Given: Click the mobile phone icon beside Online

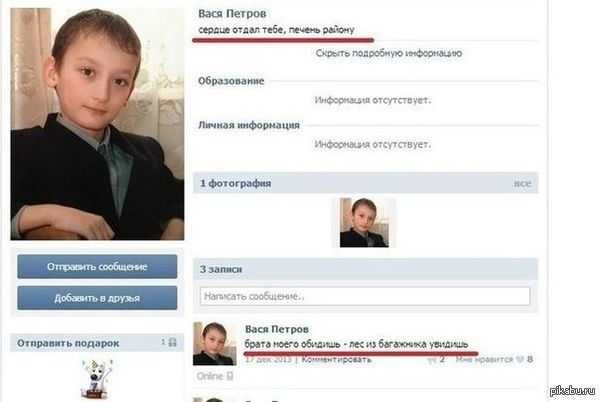Looking at the screenshot, I should pos(230,376).
